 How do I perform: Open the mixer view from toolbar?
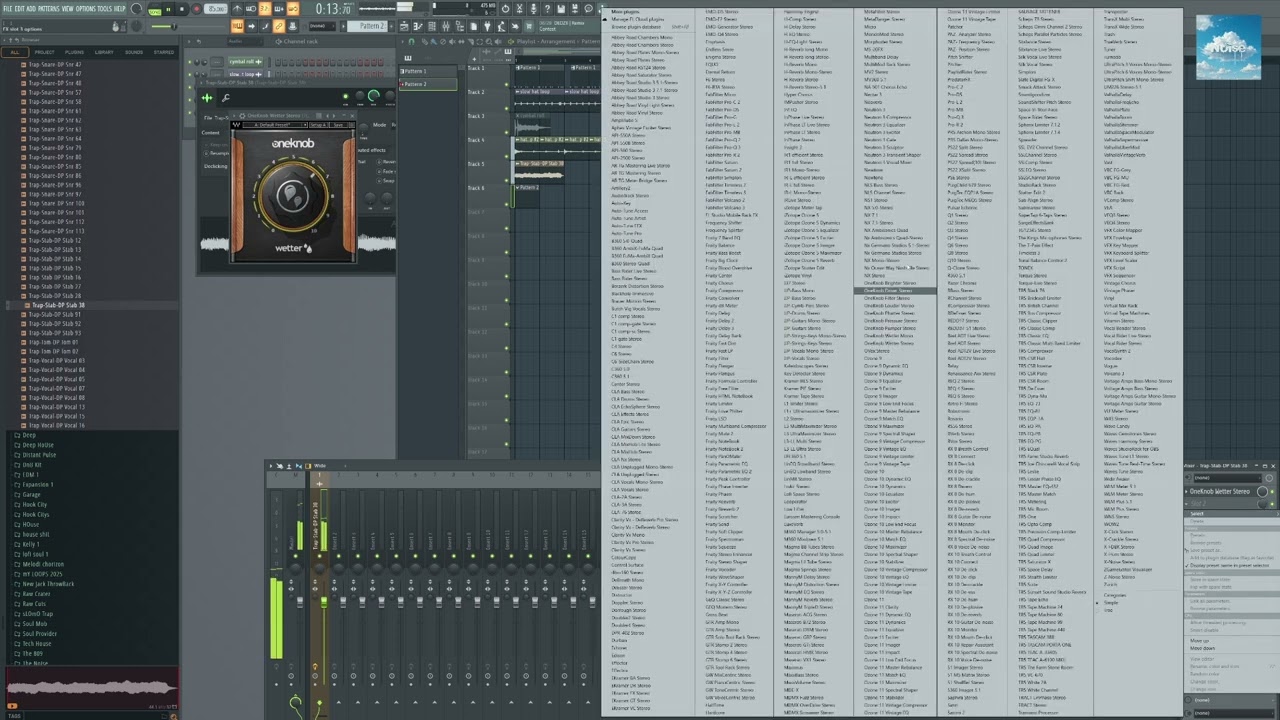tap(445, 26)
